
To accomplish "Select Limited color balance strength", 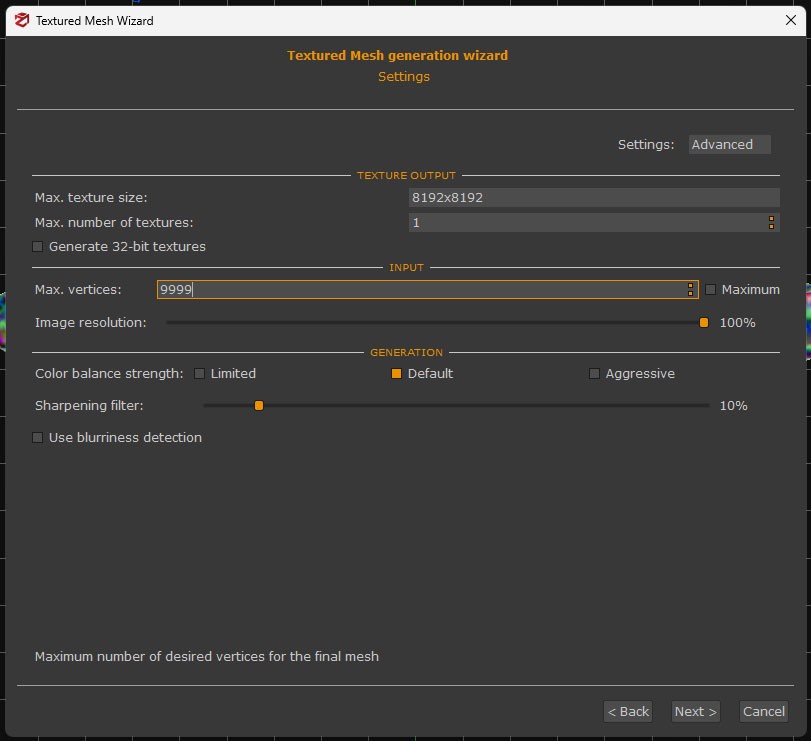I will pyautogui.click(x=200, y=374).
